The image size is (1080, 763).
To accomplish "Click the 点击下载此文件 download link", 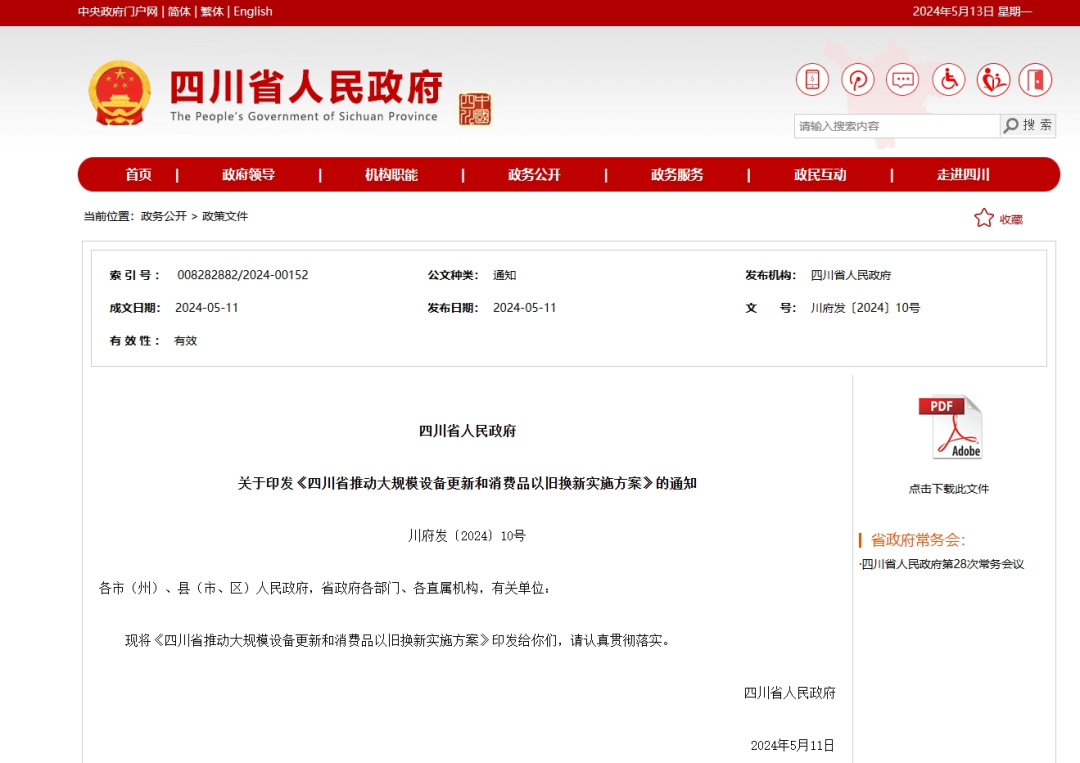I will (x=949, y=488).
